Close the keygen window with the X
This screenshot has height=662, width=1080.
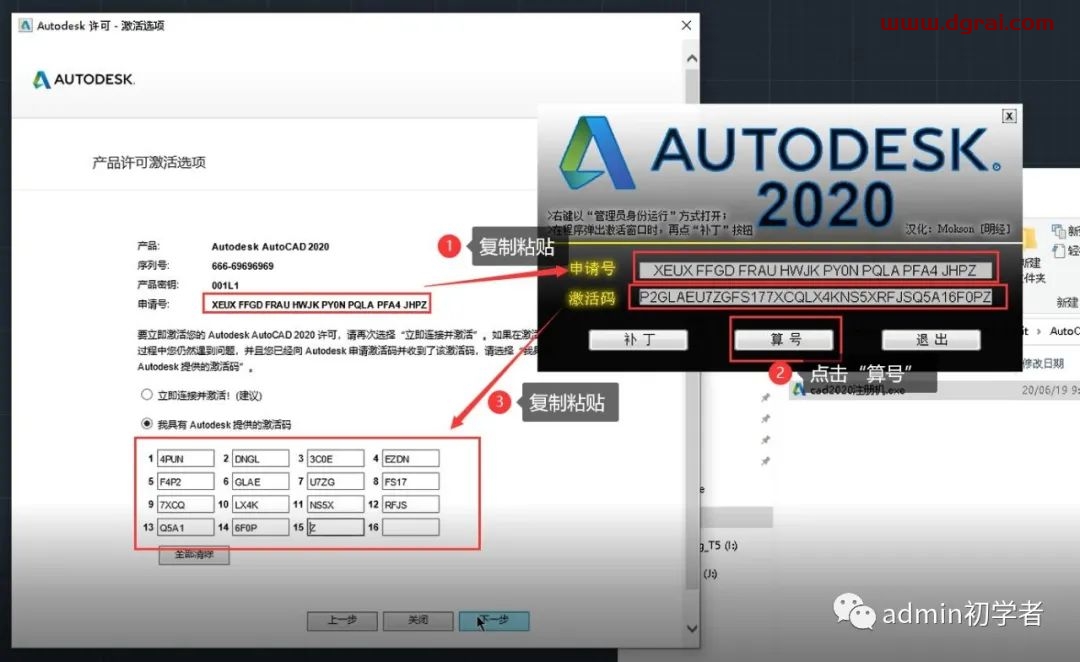(1009, 116)
